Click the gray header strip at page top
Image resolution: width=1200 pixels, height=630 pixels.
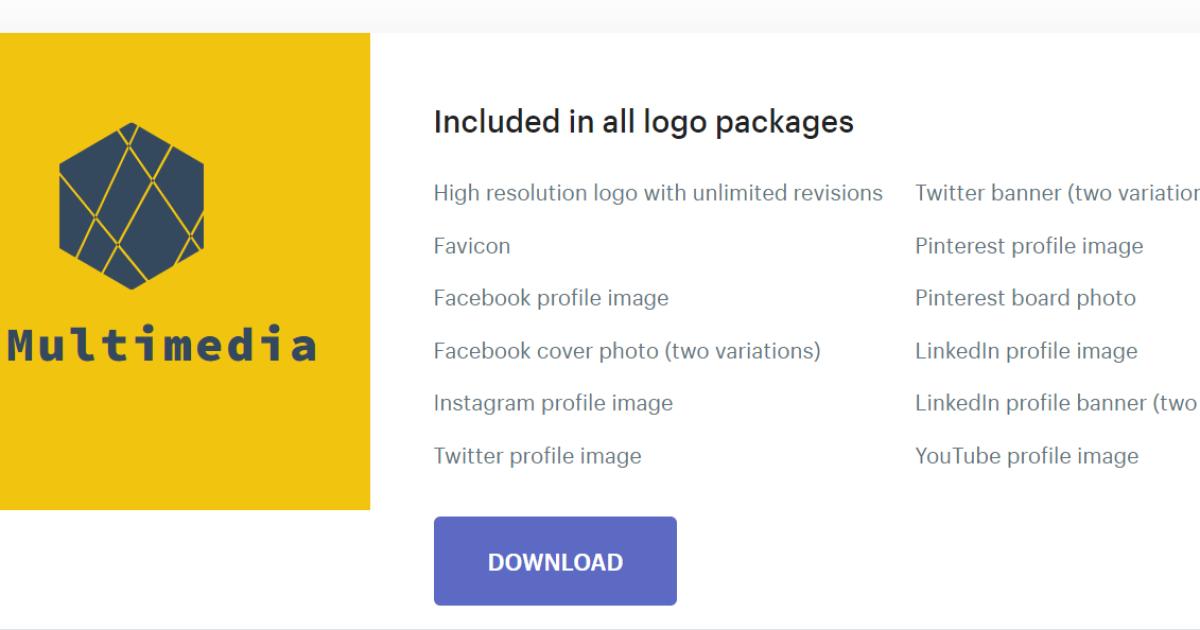[600, 15]
